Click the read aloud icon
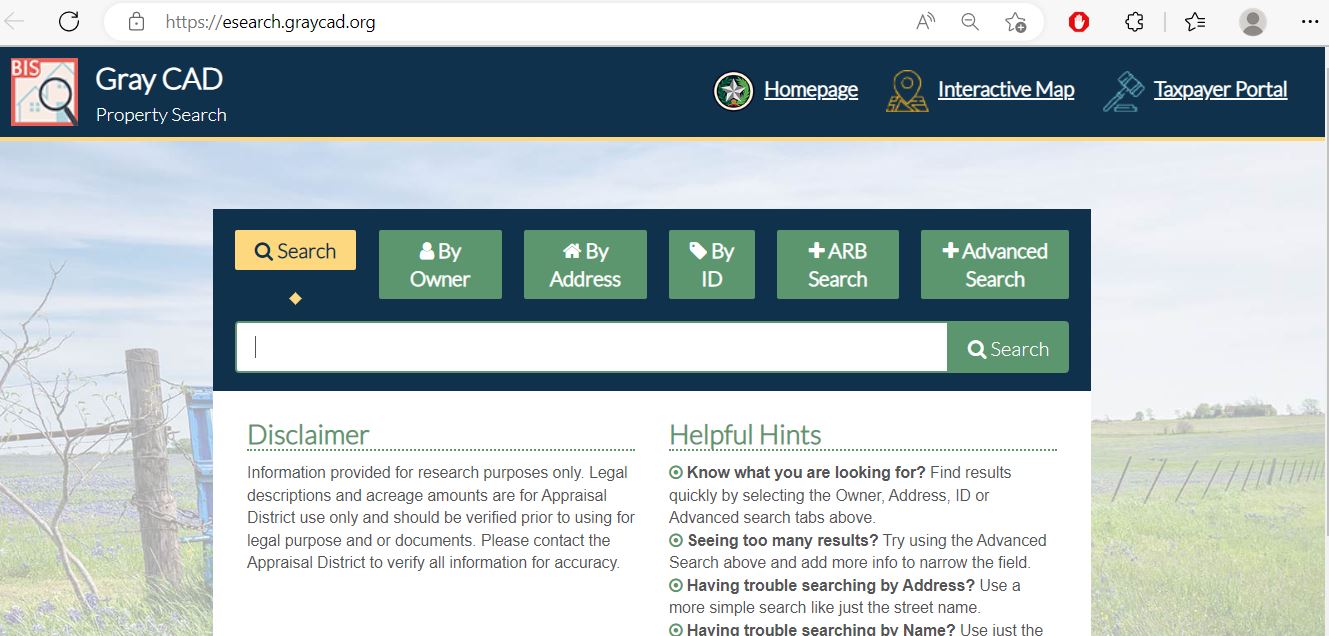This screenshot has height=636, width=1329. pyautogui.click(x=925, y=21)
